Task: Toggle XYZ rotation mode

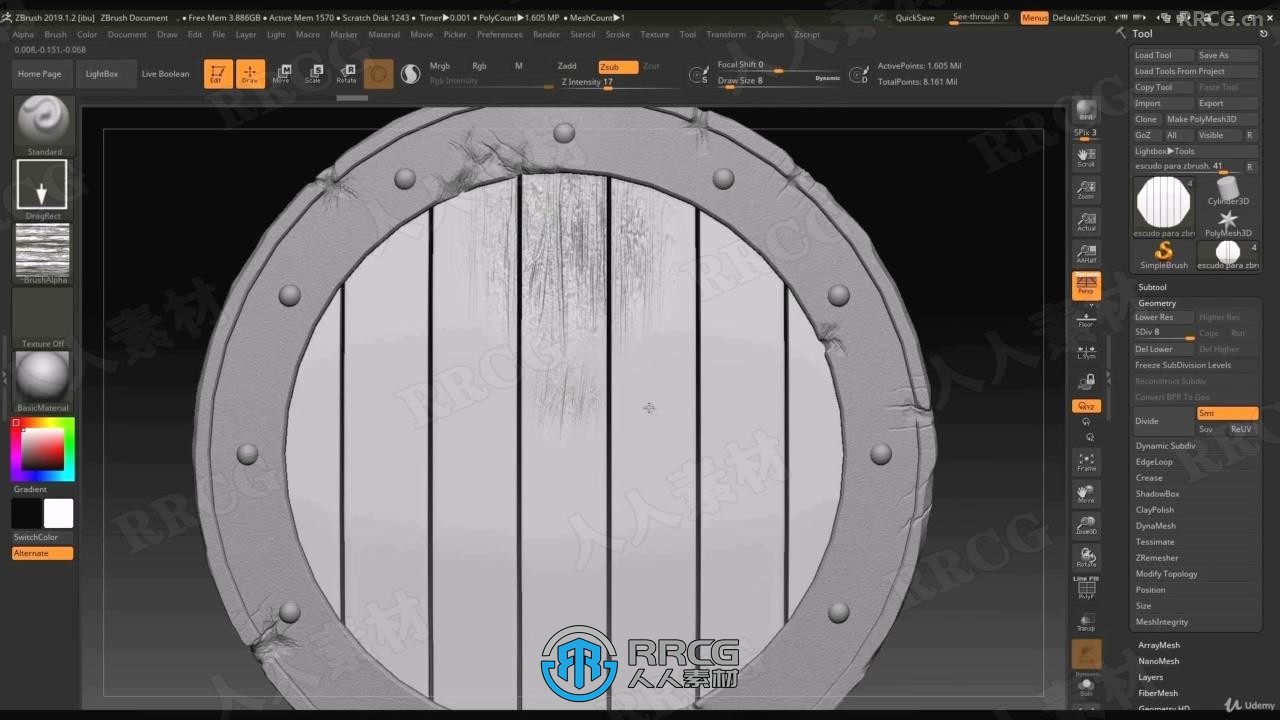Action: click(1086, 406)
